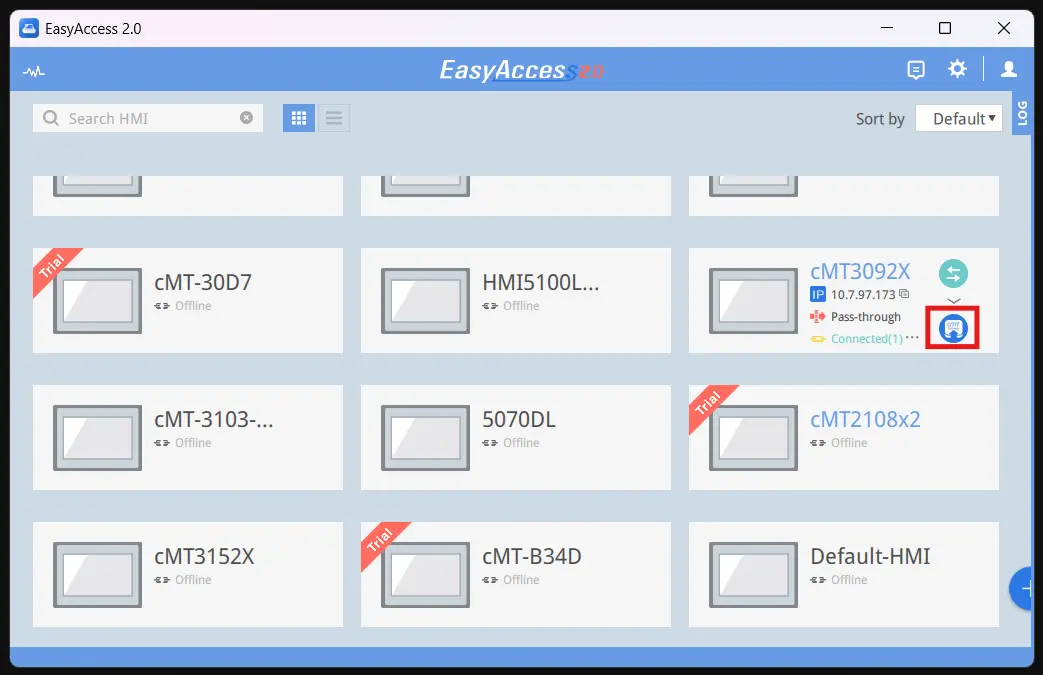Click the teal data transfer icon on cMT3092X
This screenshot has height=675, width=1043.
tap(953, 273)
